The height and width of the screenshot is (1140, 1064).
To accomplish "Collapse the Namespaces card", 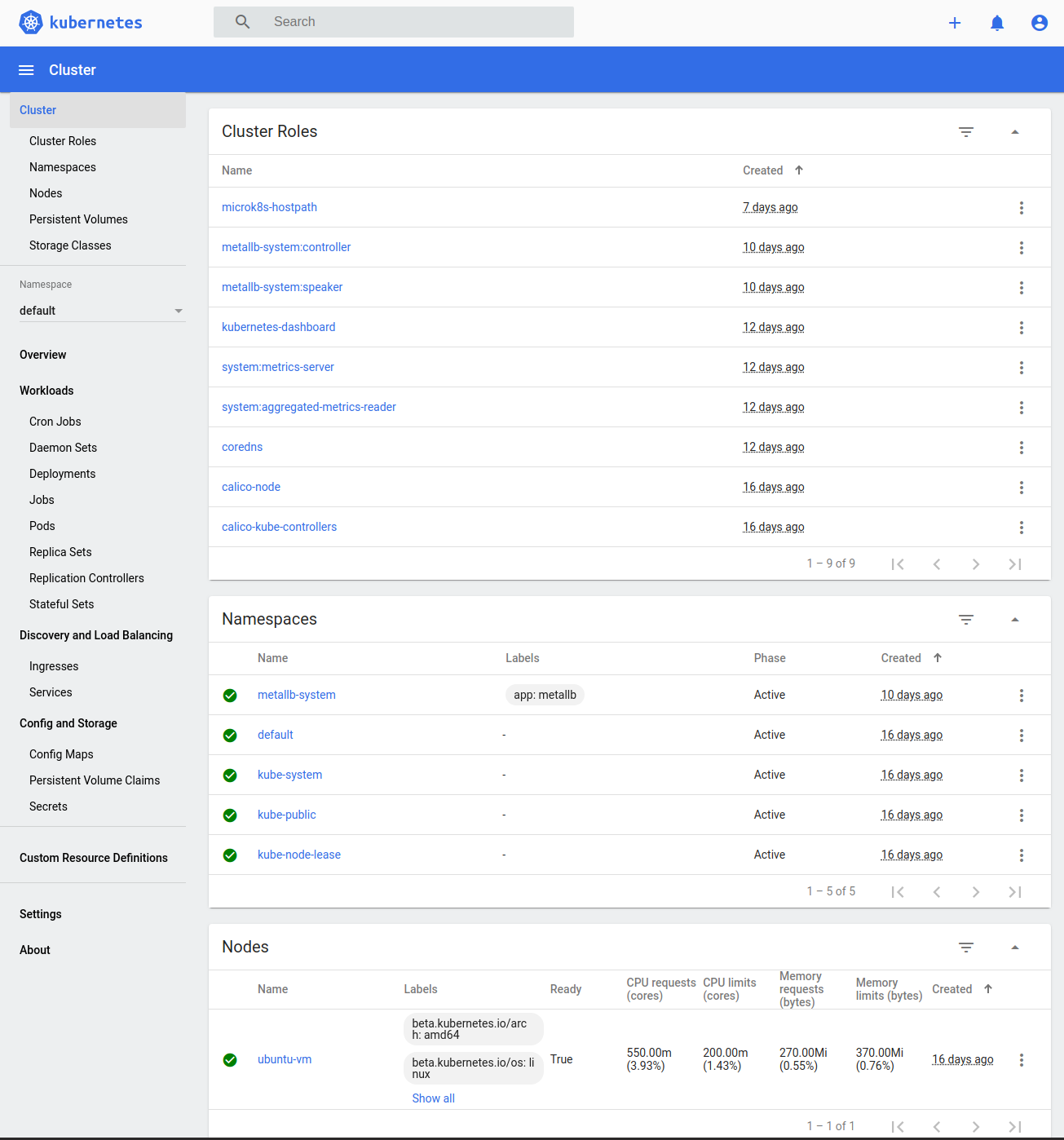I will point(1015,620).
